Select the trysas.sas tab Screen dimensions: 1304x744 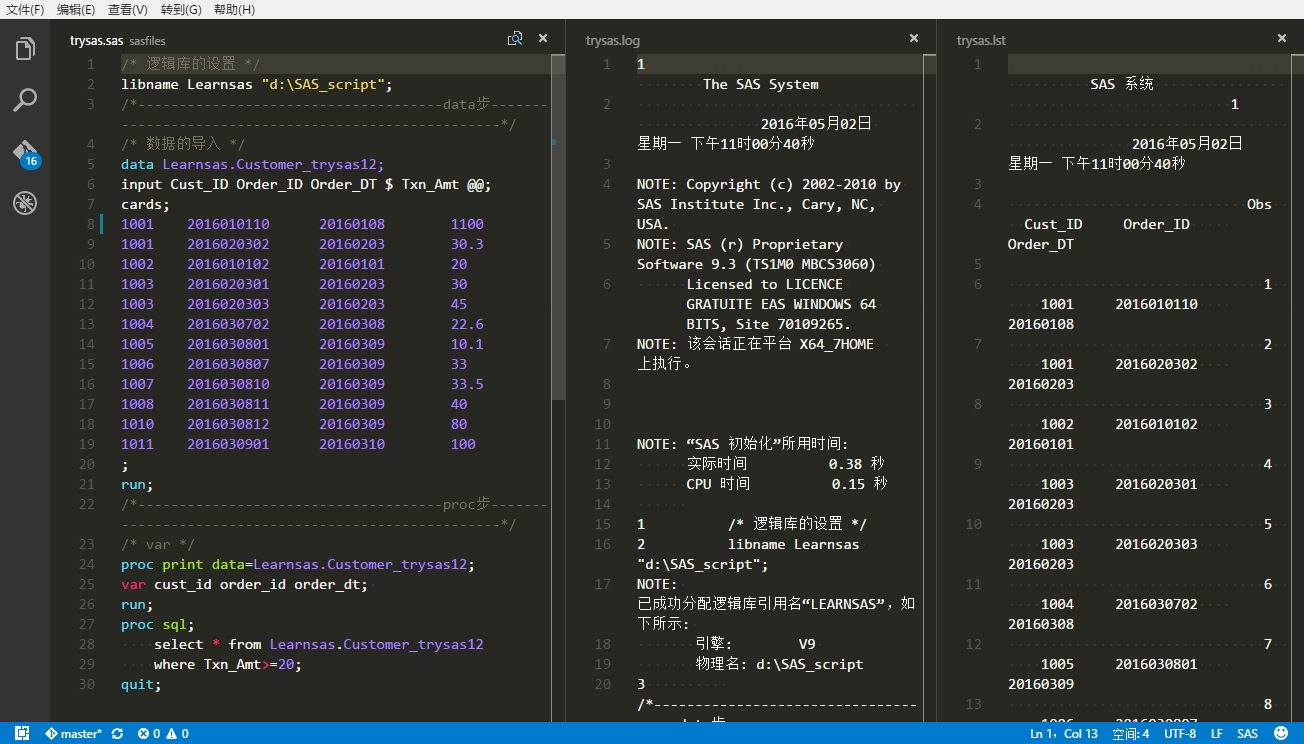click(96, 40)
